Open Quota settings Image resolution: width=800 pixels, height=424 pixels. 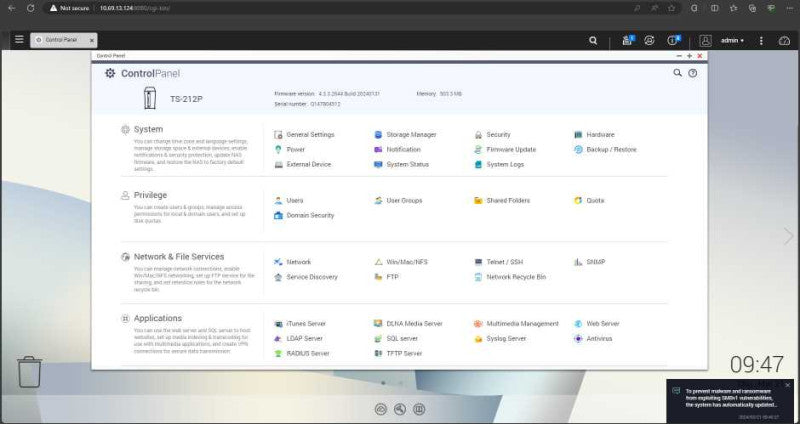coord(589,201)
